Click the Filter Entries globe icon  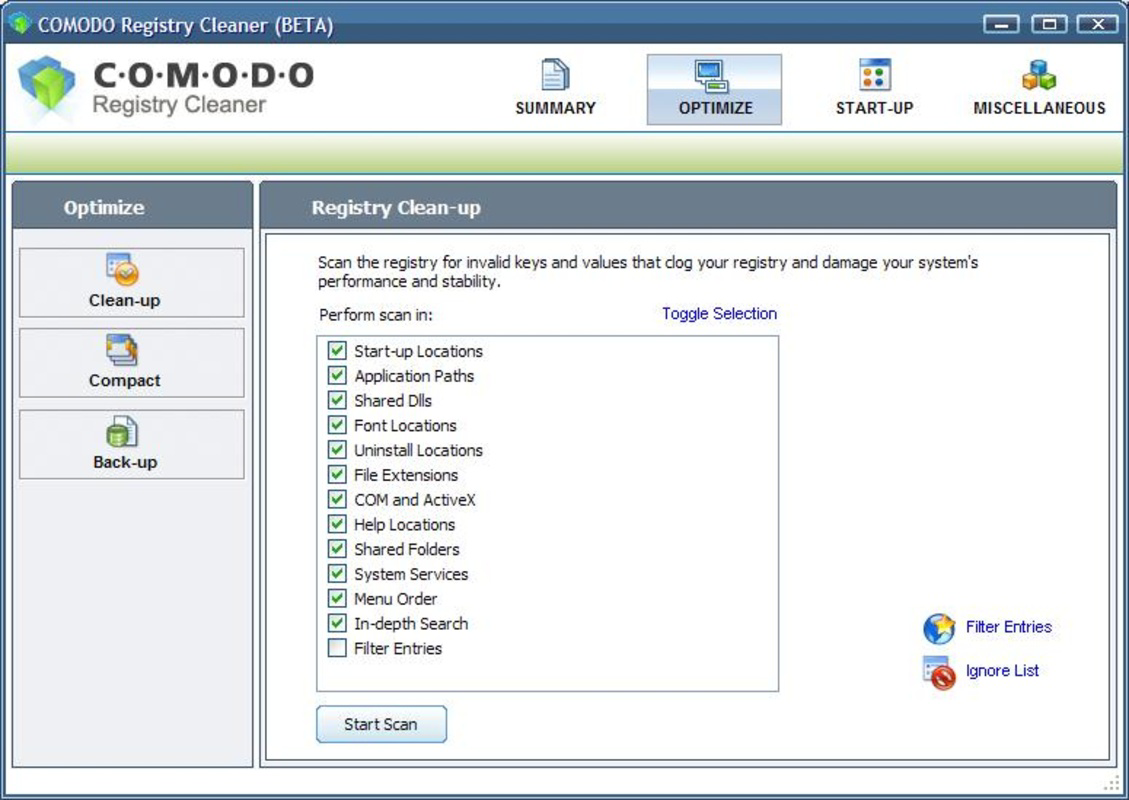[x=939, y=628]
